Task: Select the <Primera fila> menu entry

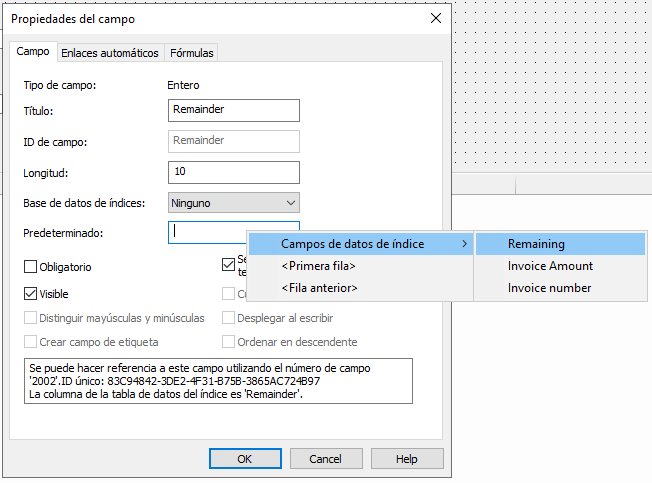Action: (361, 266)
